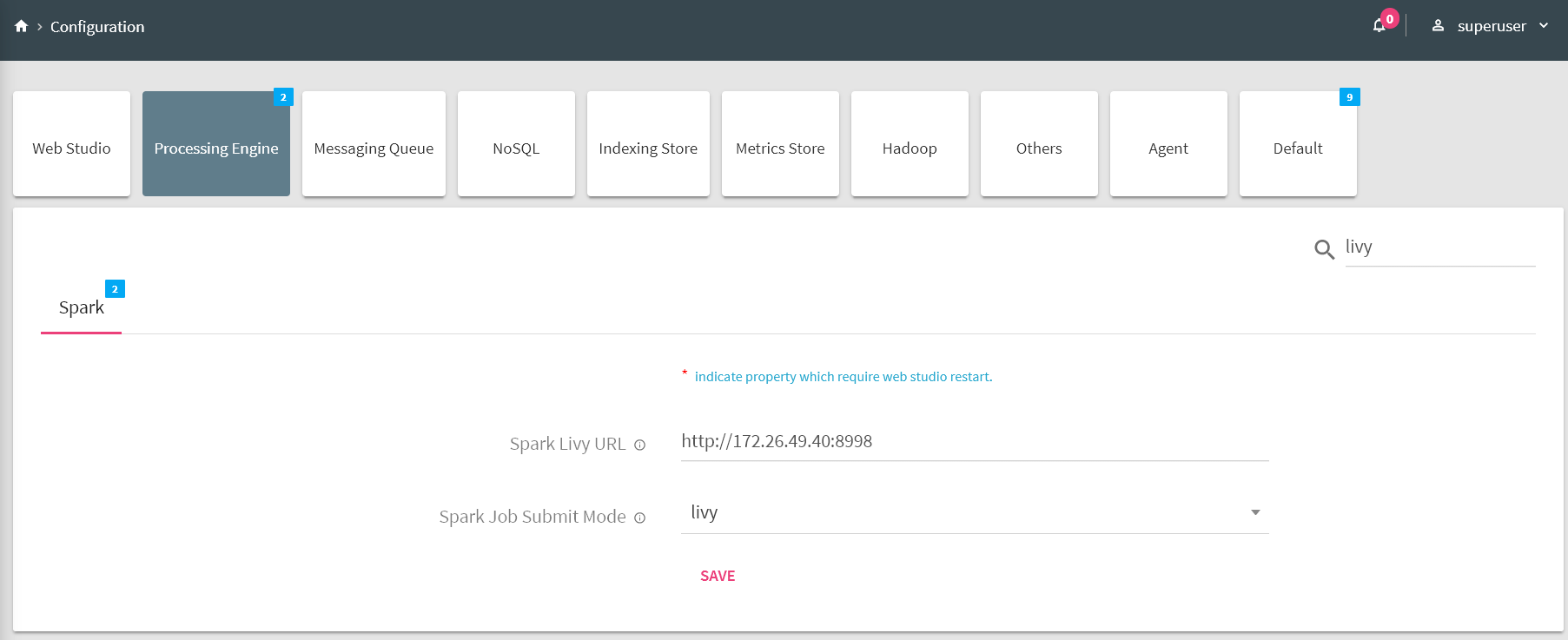
Task: Click the superuser profile icon
Action: [1438, 26]
